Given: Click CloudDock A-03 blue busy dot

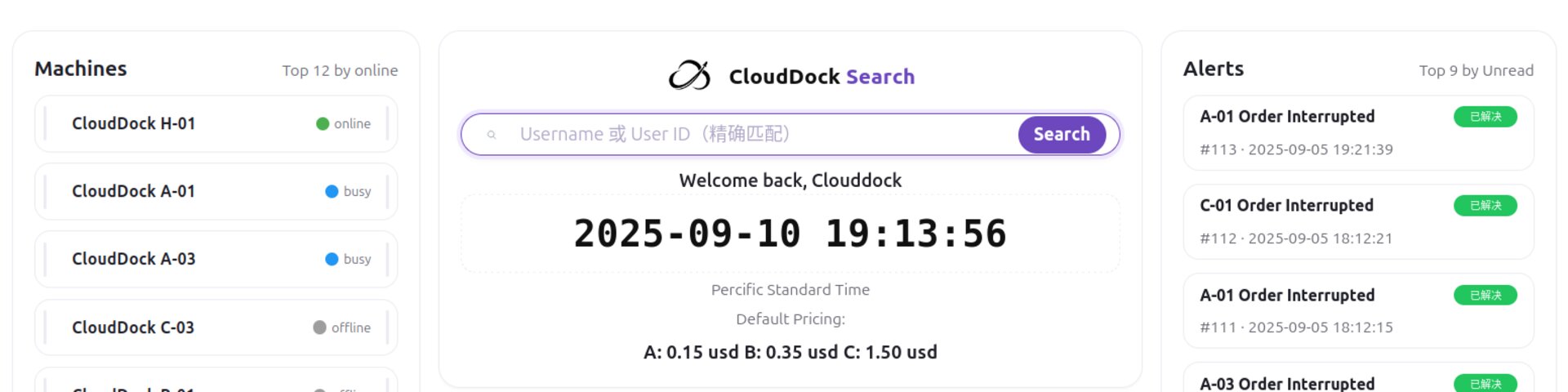Looking at the screenshot, I should (x=332, y=260).
